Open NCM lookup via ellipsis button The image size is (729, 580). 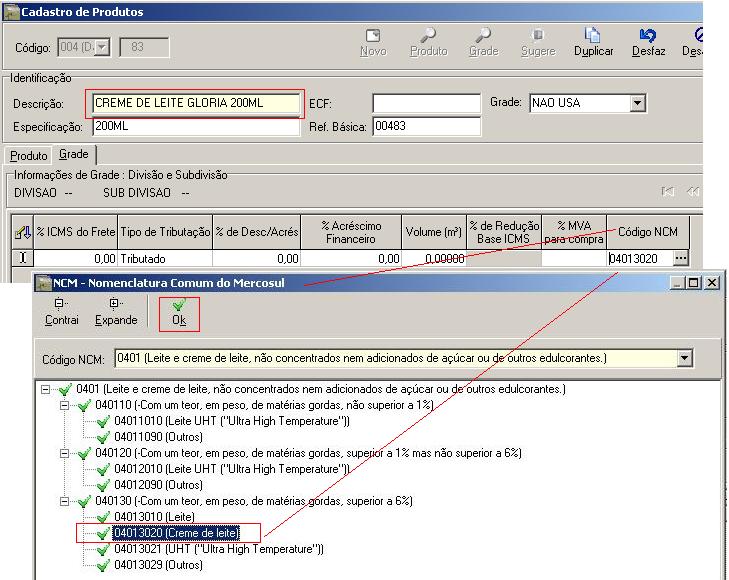pyautogui.click(x=680, y=258)
